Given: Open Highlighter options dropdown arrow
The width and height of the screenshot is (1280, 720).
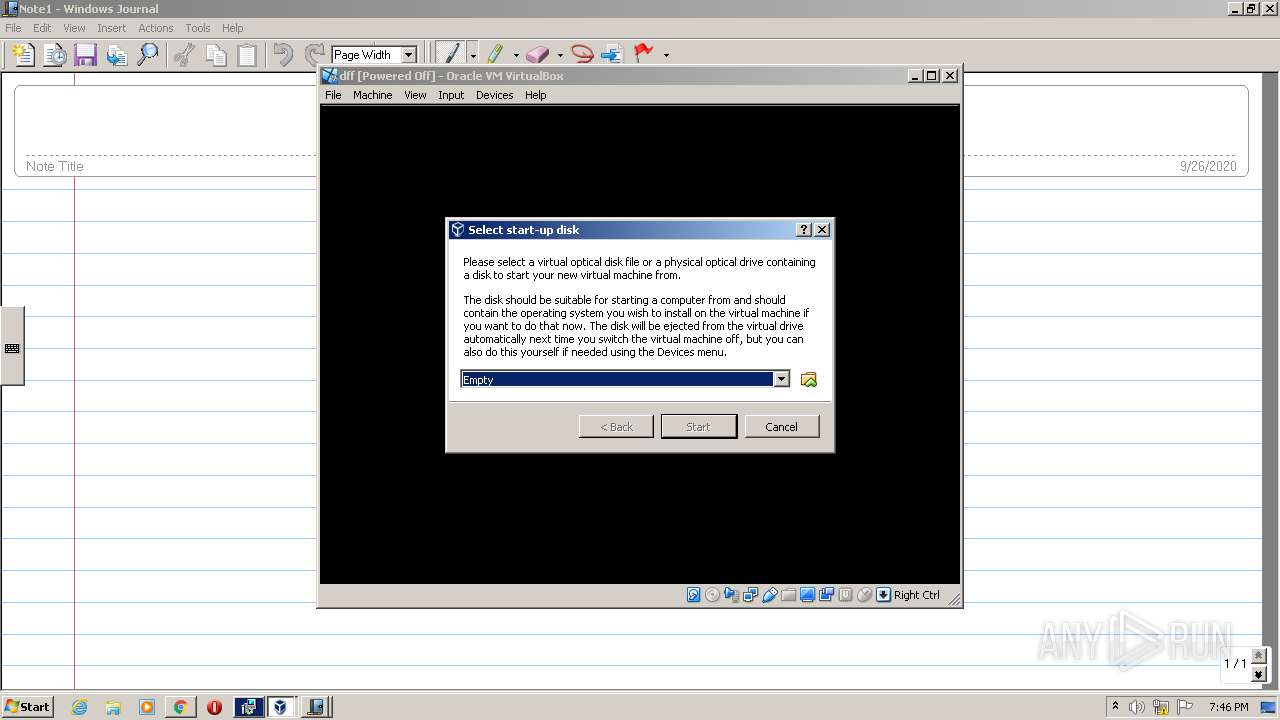Looking at the screenshot, I should (x=516, y=55).
